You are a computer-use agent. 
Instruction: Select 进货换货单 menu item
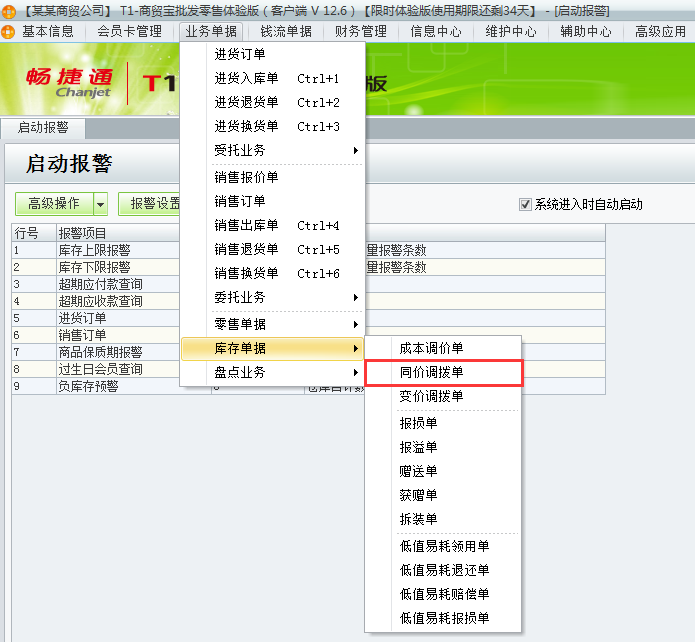pyautogui.click(x=272, y=126)
